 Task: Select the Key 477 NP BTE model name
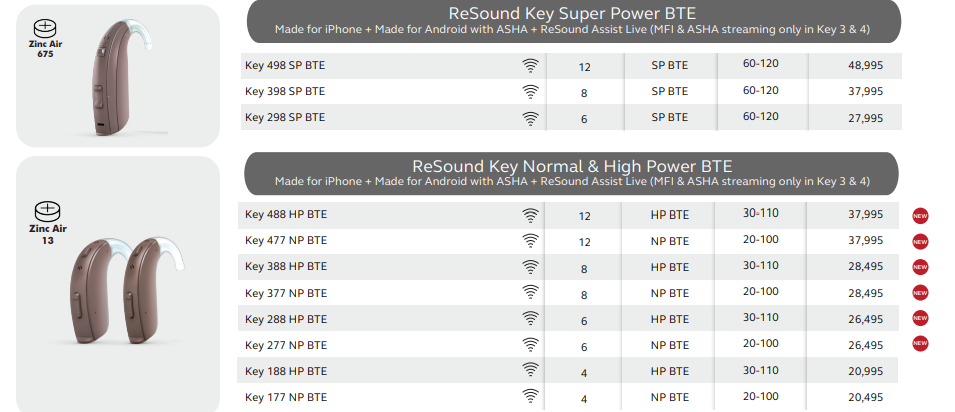[286, 241]
